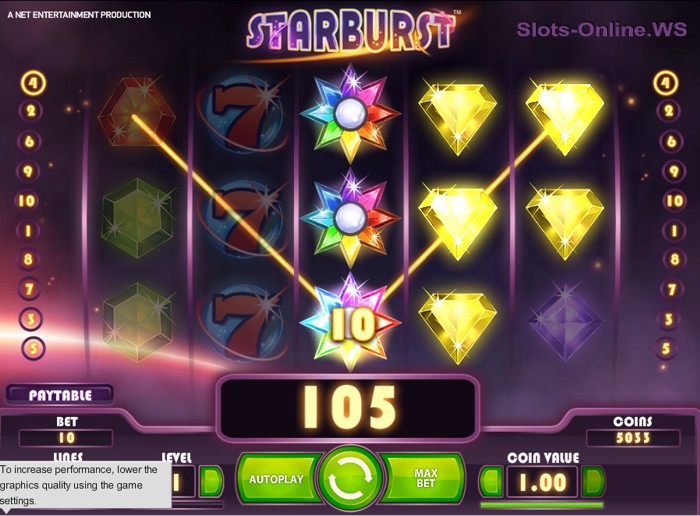Click the Max Bet button

pos(424,479)
